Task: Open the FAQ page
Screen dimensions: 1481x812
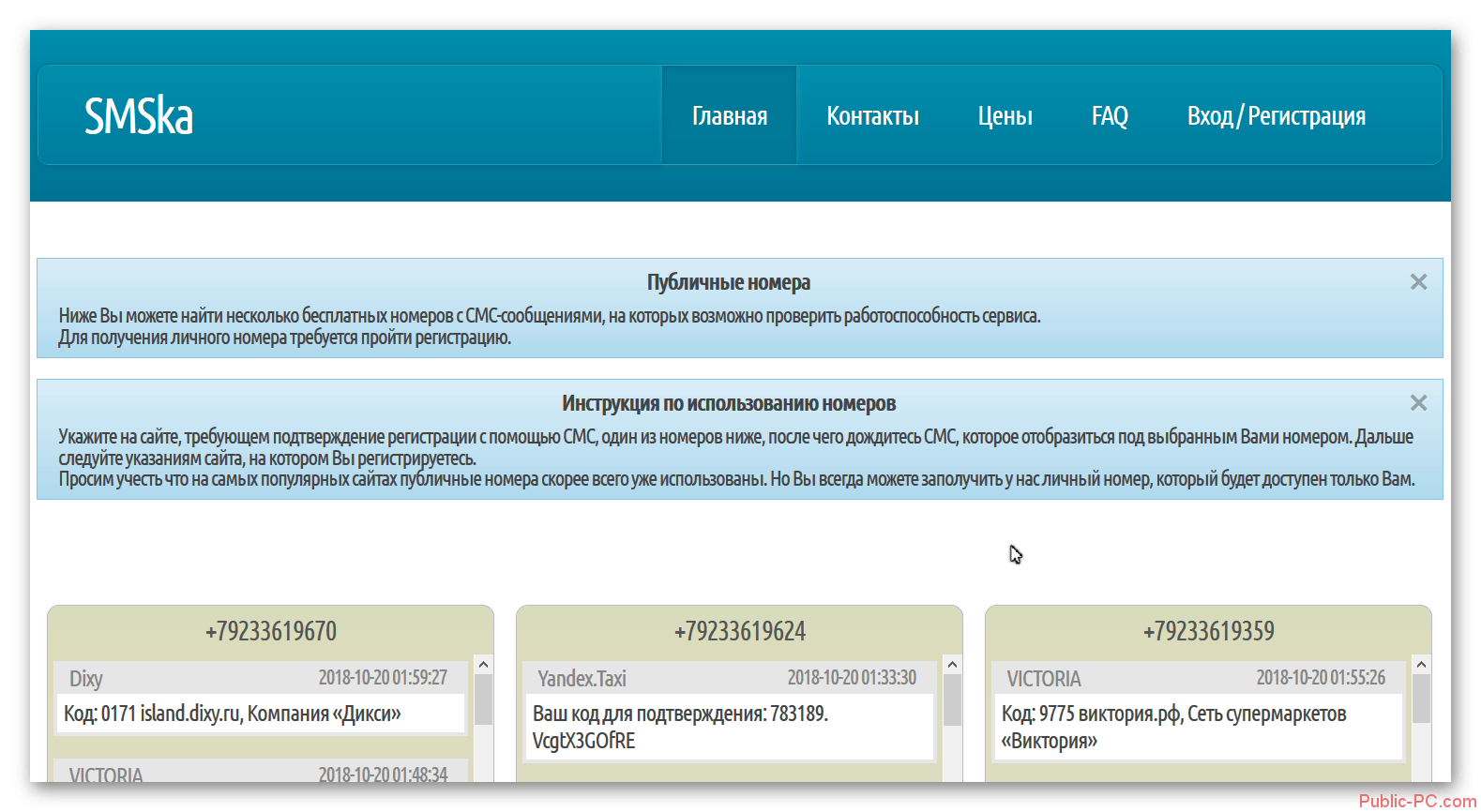Action: click(1110, 116)
